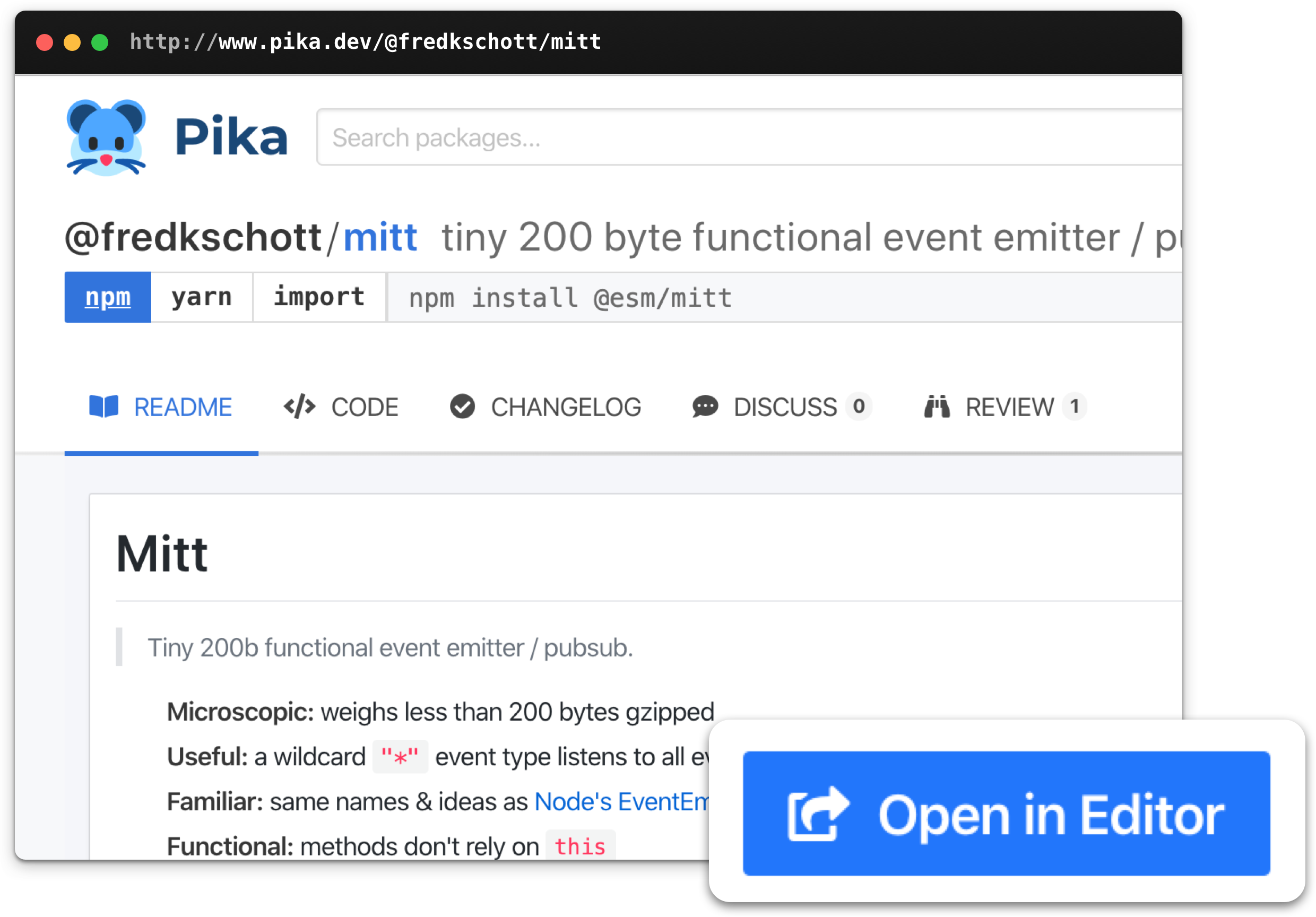The width and height of the screenshot is (1316, 917).
Task: Click the 'this' inline code snippet
Action: pyautogui.click(x=580, y=846)
